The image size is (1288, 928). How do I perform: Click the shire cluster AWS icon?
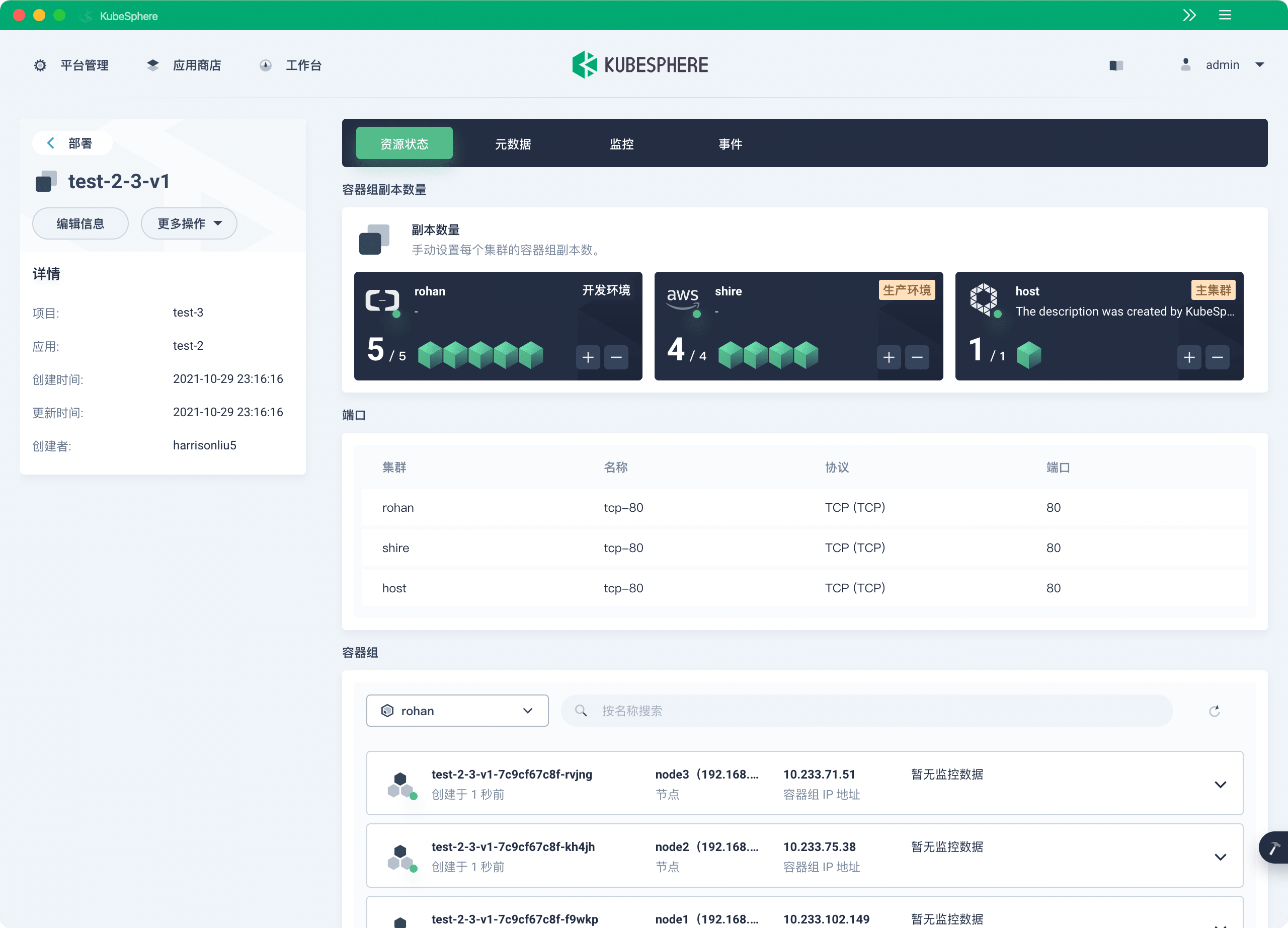click(683, 299)
